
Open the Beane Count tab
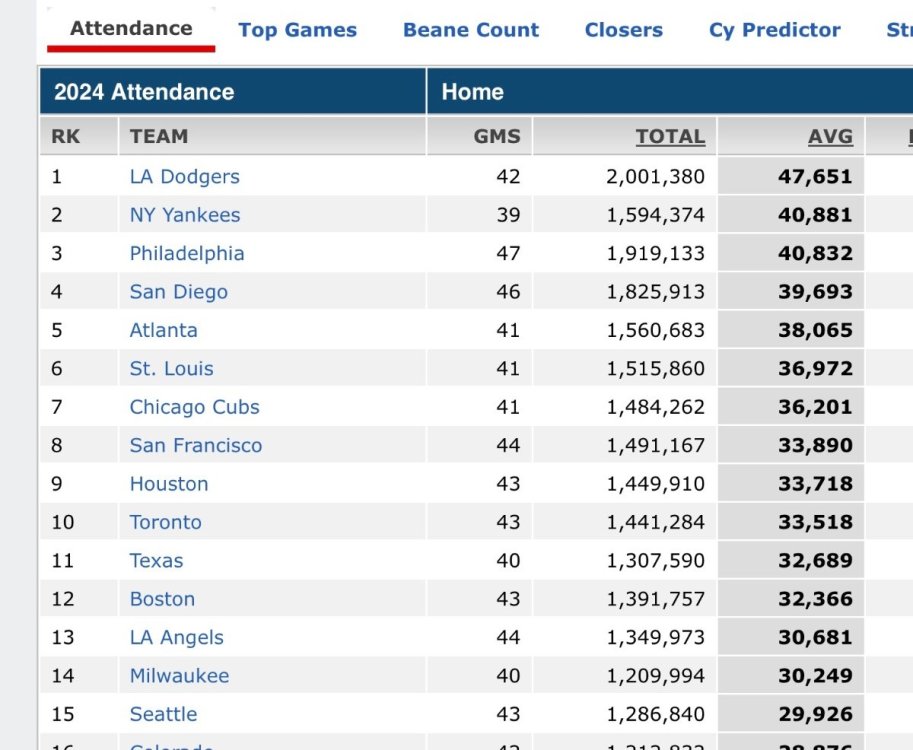click(x=471, y=30)
